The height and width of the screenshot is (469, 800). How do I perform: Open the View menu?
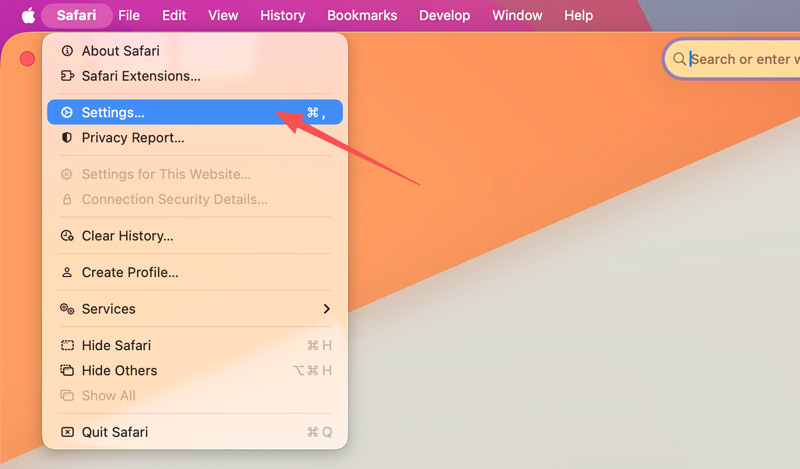pyautogui.click(x=223, y=15)
